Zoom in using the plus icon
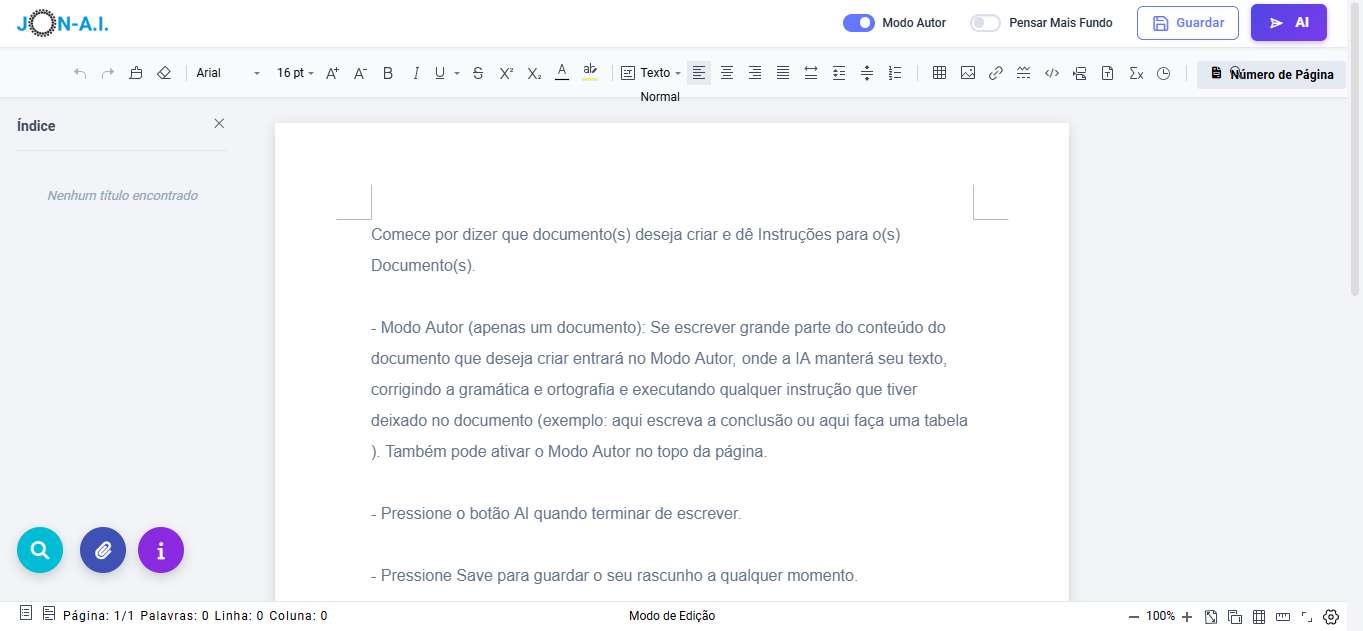This screenshot has width=1363, height=631. point(1187,617)
